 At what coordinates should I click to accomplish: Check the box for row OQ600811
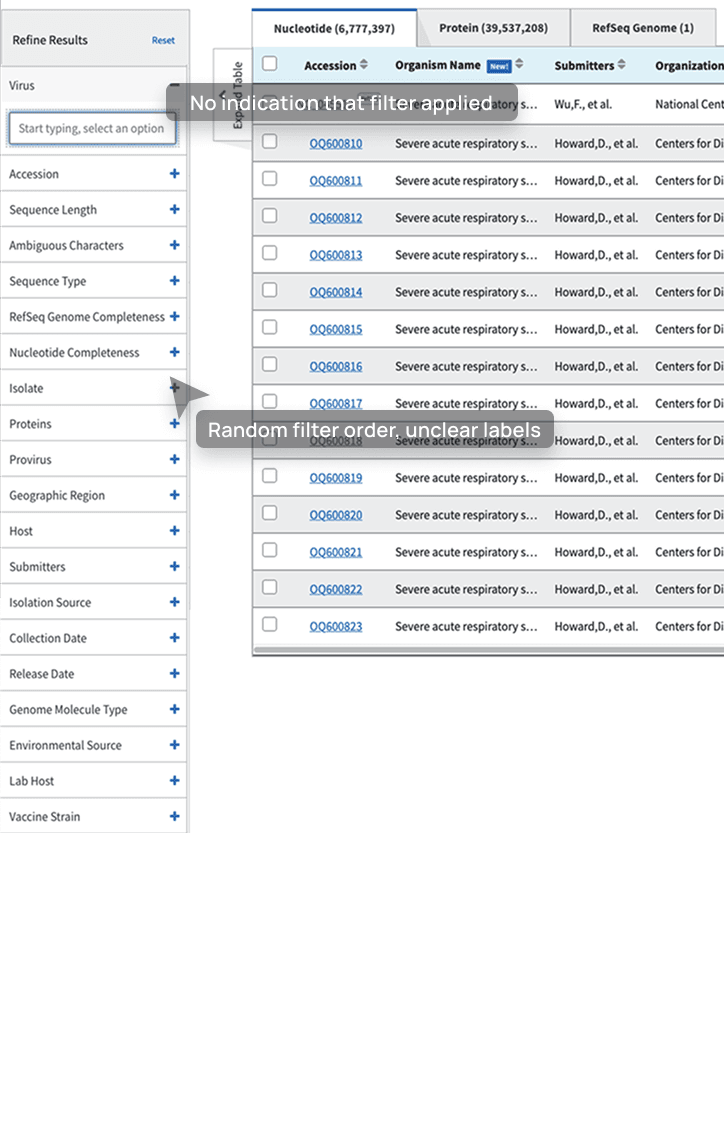pos(270,179)
